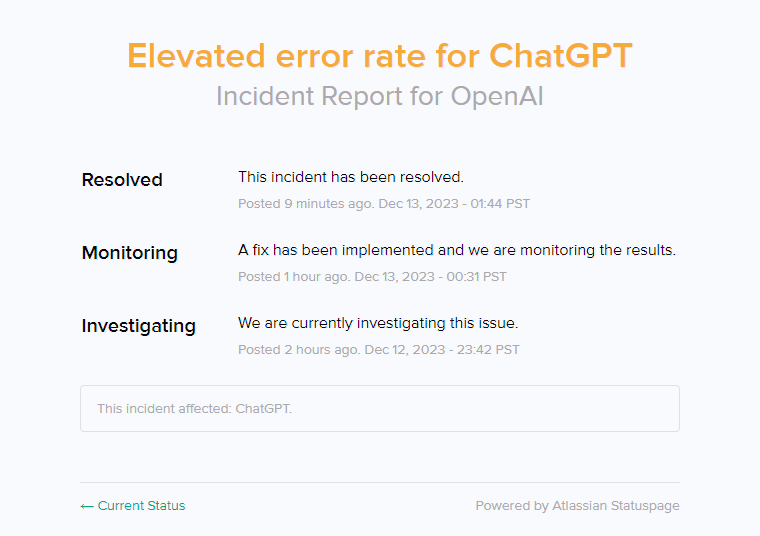Open the Powered by Atlassian Statuspage link
The image size is (760, 536).
(x=577, y=506)
